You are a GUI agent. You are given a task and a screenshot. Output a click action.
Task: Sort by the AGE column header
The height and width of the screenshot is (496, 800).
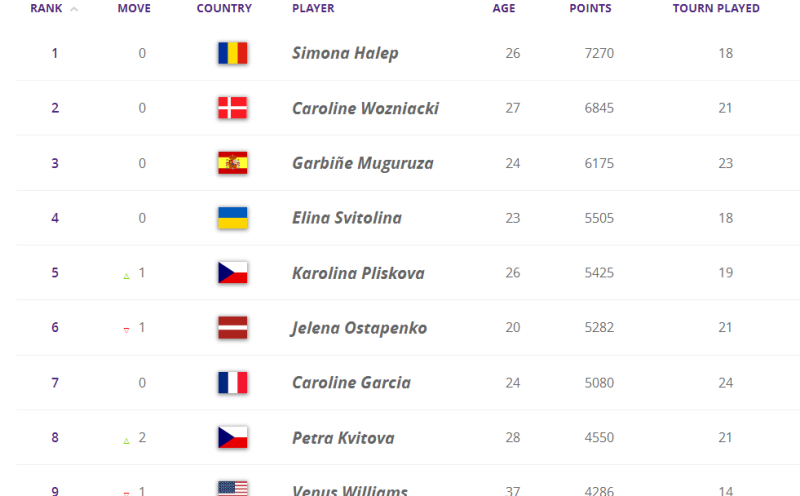click(504, 8)
